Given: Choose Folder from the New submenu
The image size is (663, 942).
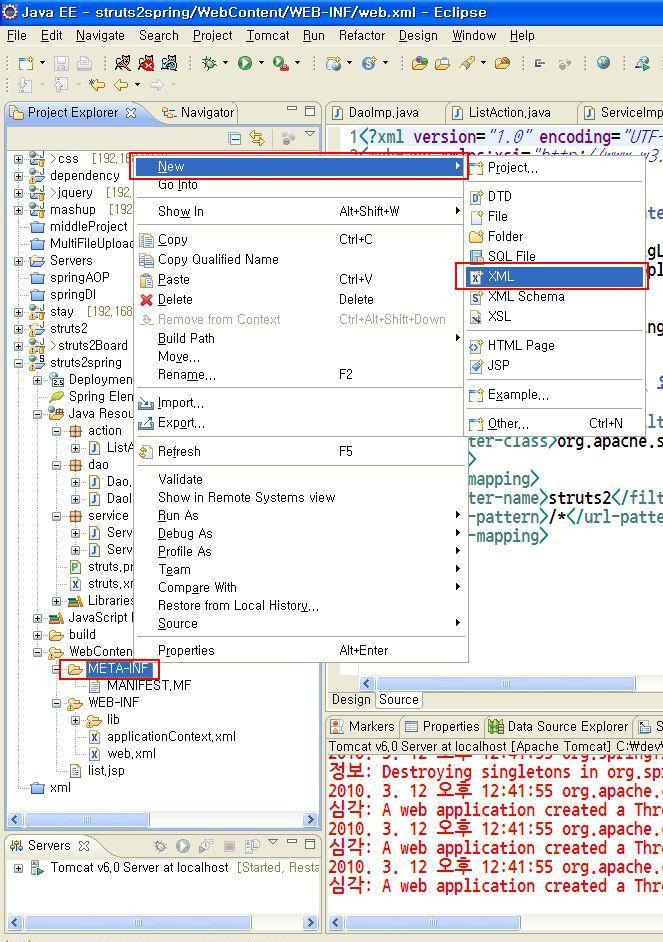Looking at the screenshot, I should 556,236.
